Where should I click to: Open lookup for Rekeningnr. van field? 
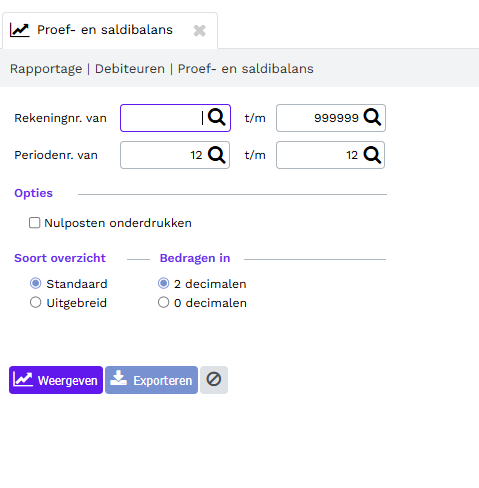pyautogui.click(x=217, y=118)
